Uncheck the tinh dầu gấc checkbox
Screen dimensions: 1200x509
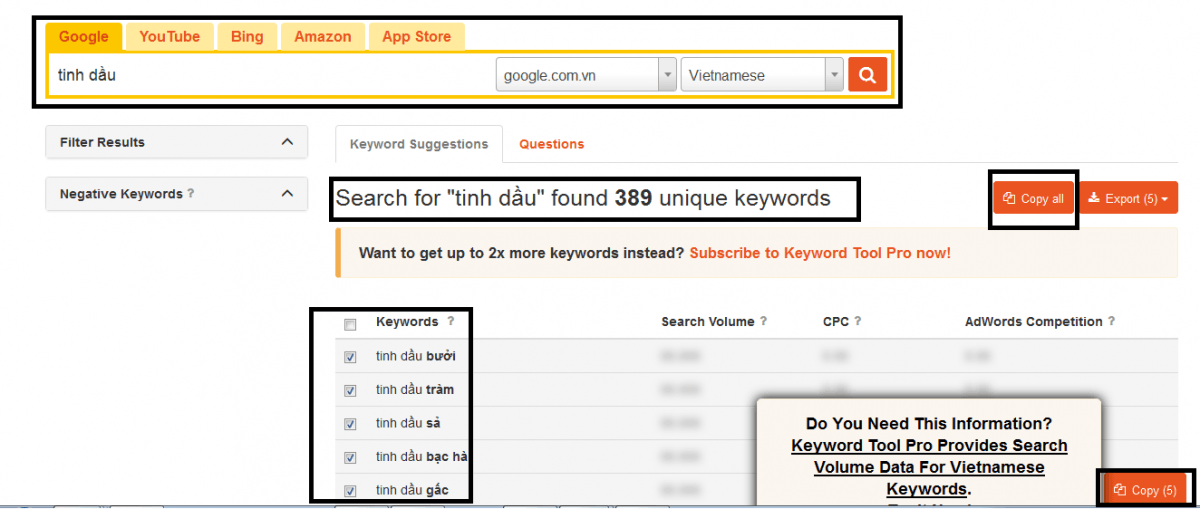(x=350, y=491)
